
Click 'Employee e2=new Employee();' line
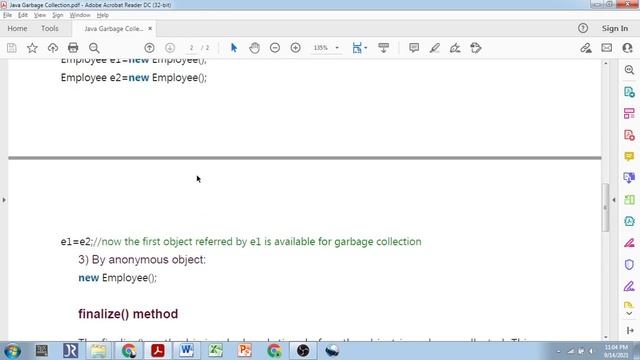(134, 78)
